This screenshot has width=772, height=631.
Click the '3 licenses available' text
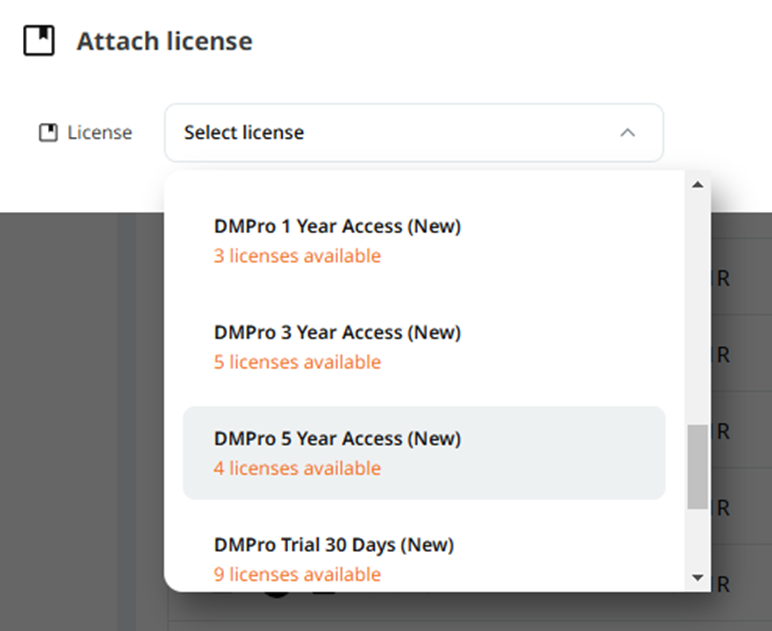(297, 256)
